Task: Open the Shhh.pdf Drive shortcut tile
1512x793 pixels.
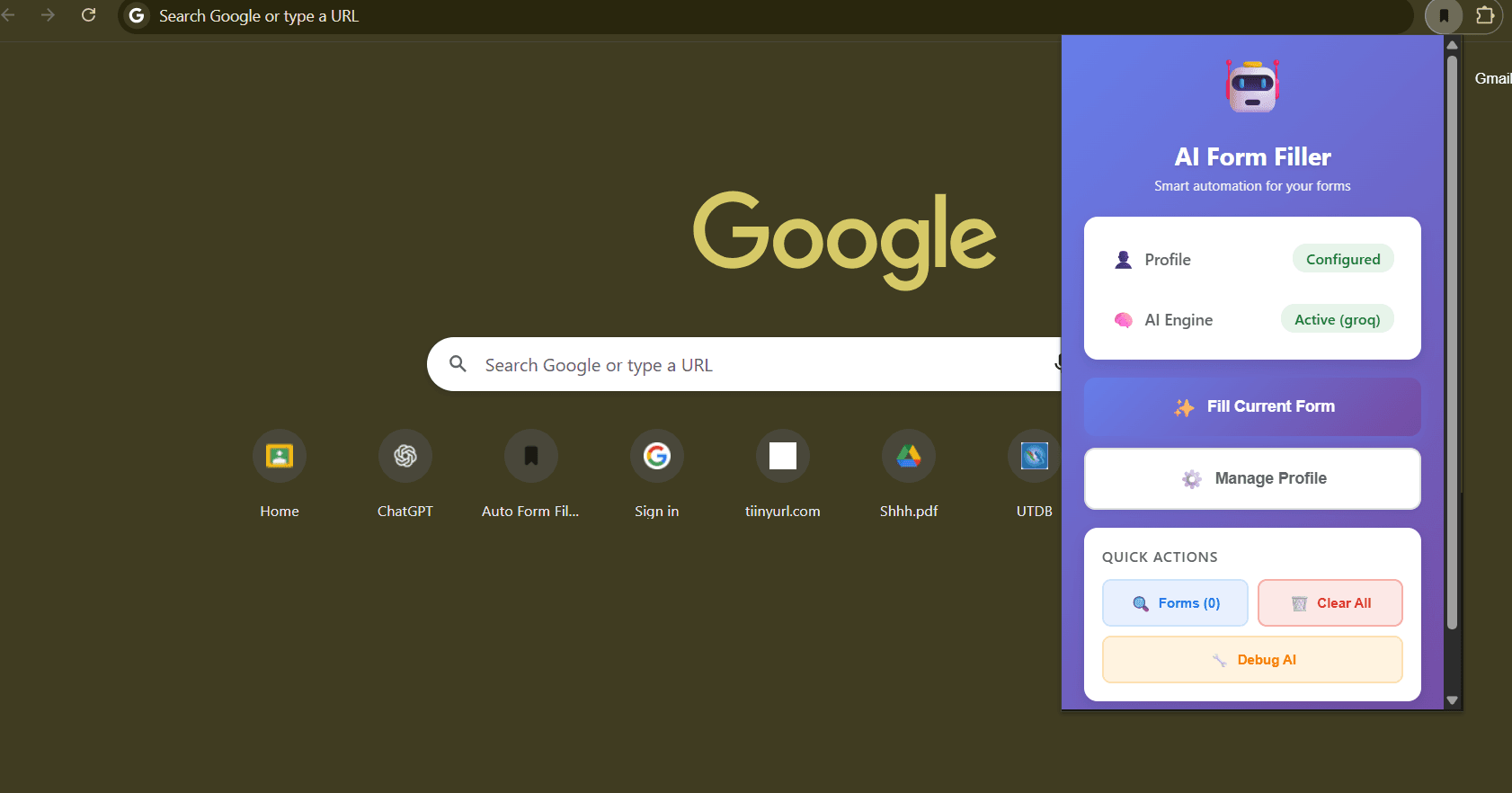Action: [909, 474]
